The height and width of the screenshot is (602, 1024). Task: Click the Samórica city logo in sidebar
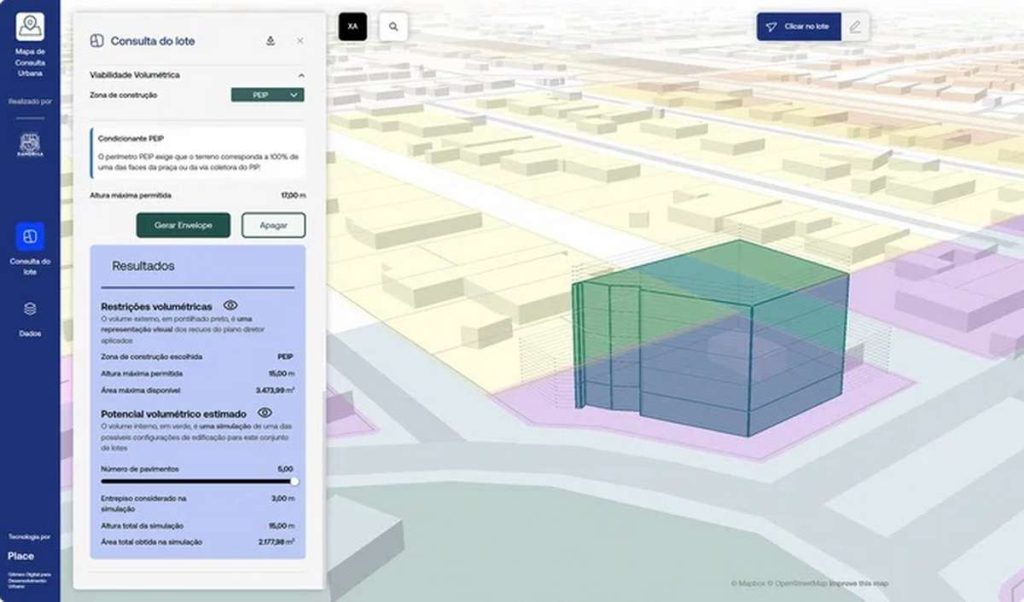(30, 144)
